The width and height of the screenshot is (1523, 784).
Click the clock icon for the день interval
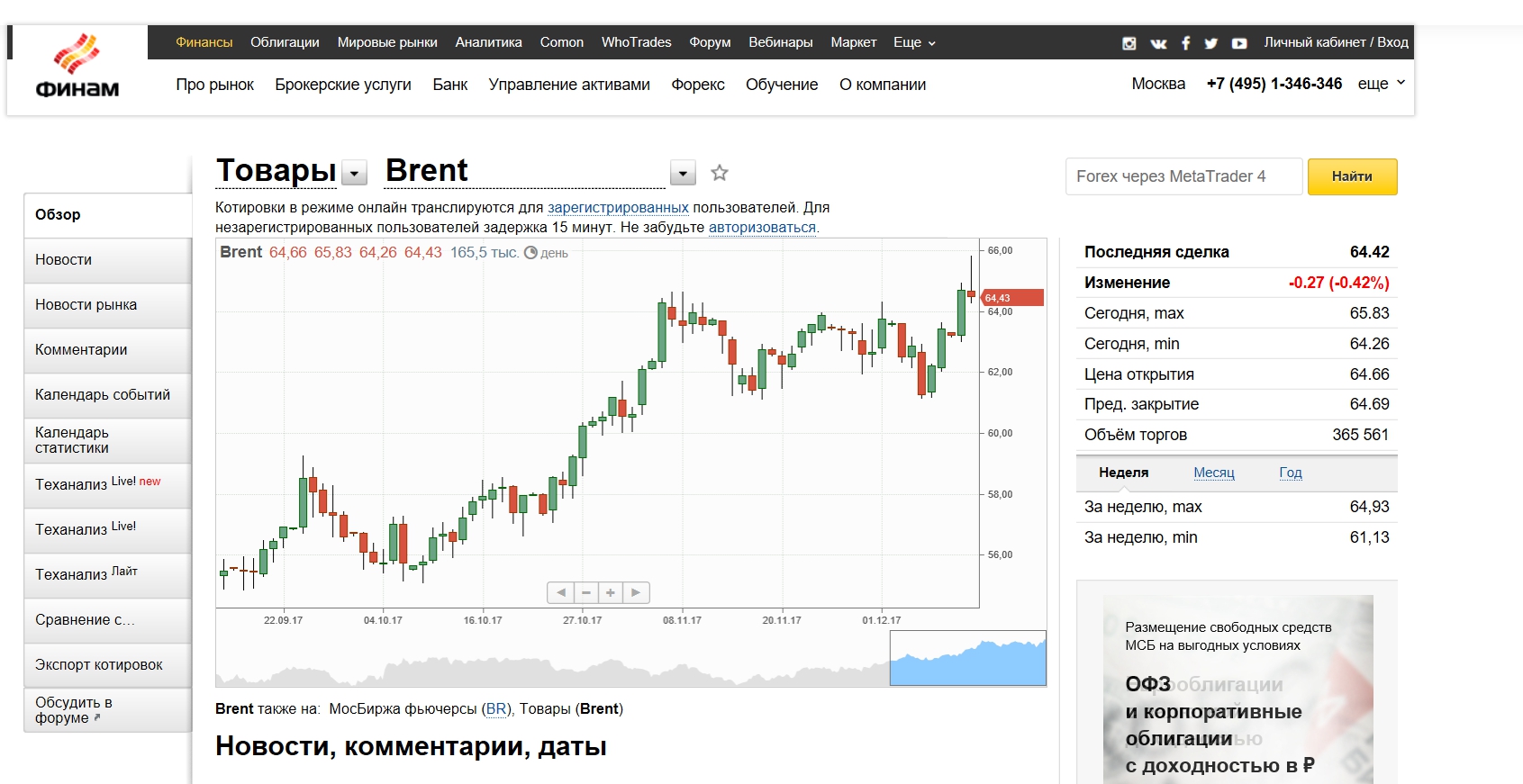click(x=530, y=253)
